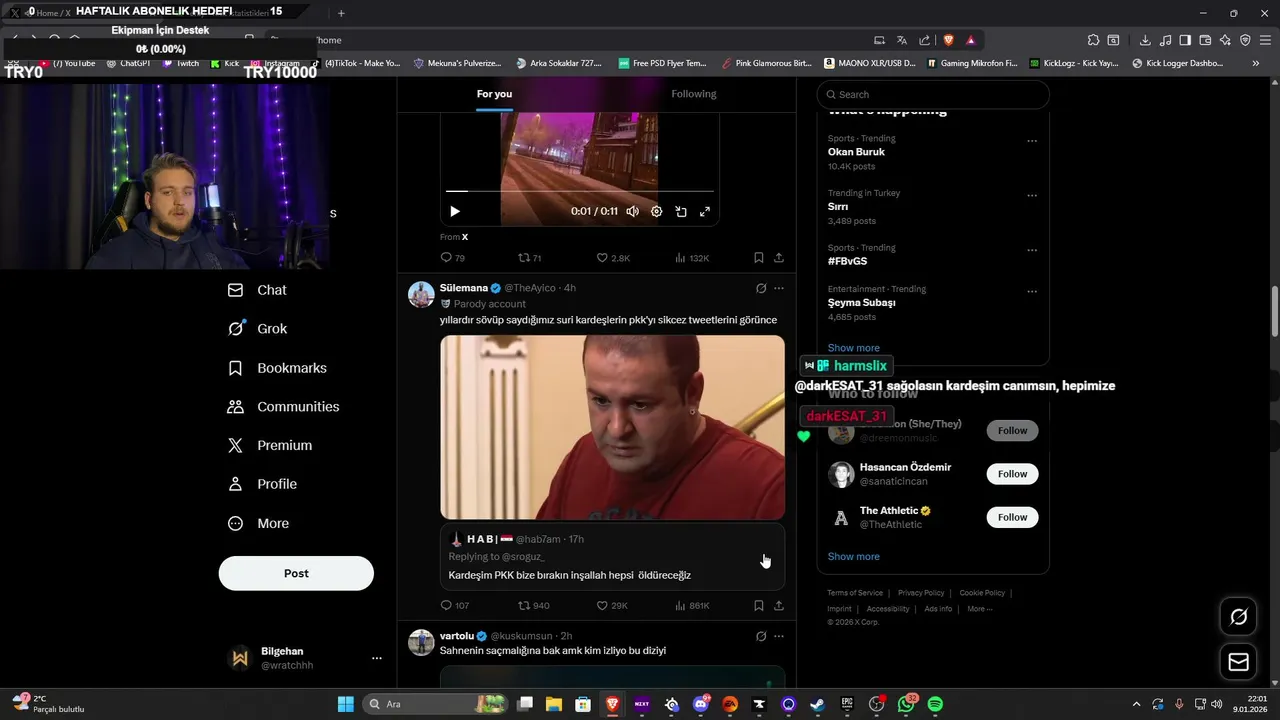The height and width of the screenshot is (720, 1280).
Task: Expand the More menu in sidebar
Action: click(258, 523)
